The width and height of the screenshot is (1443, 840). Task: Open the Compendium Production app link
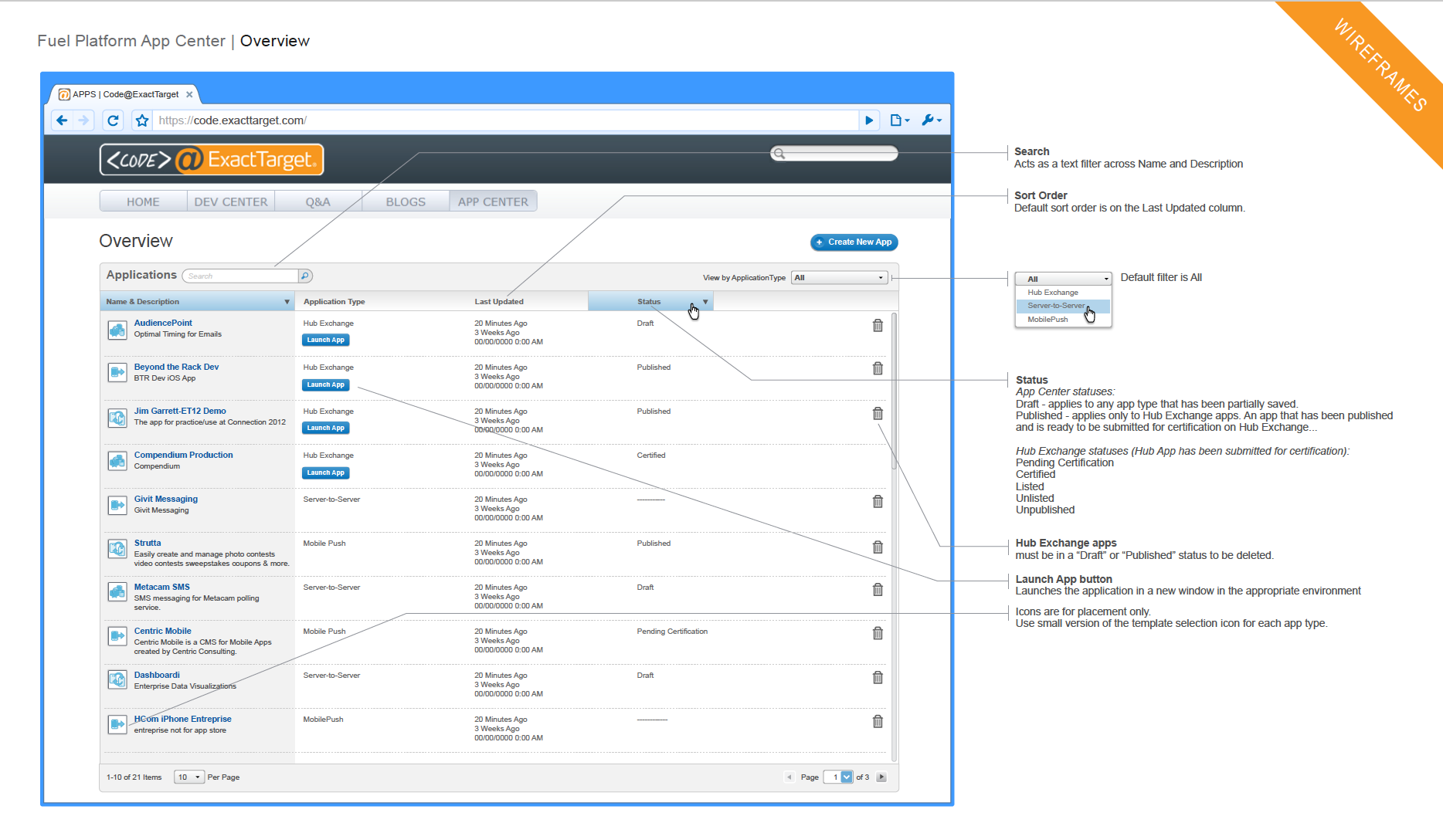click(183, 456)
